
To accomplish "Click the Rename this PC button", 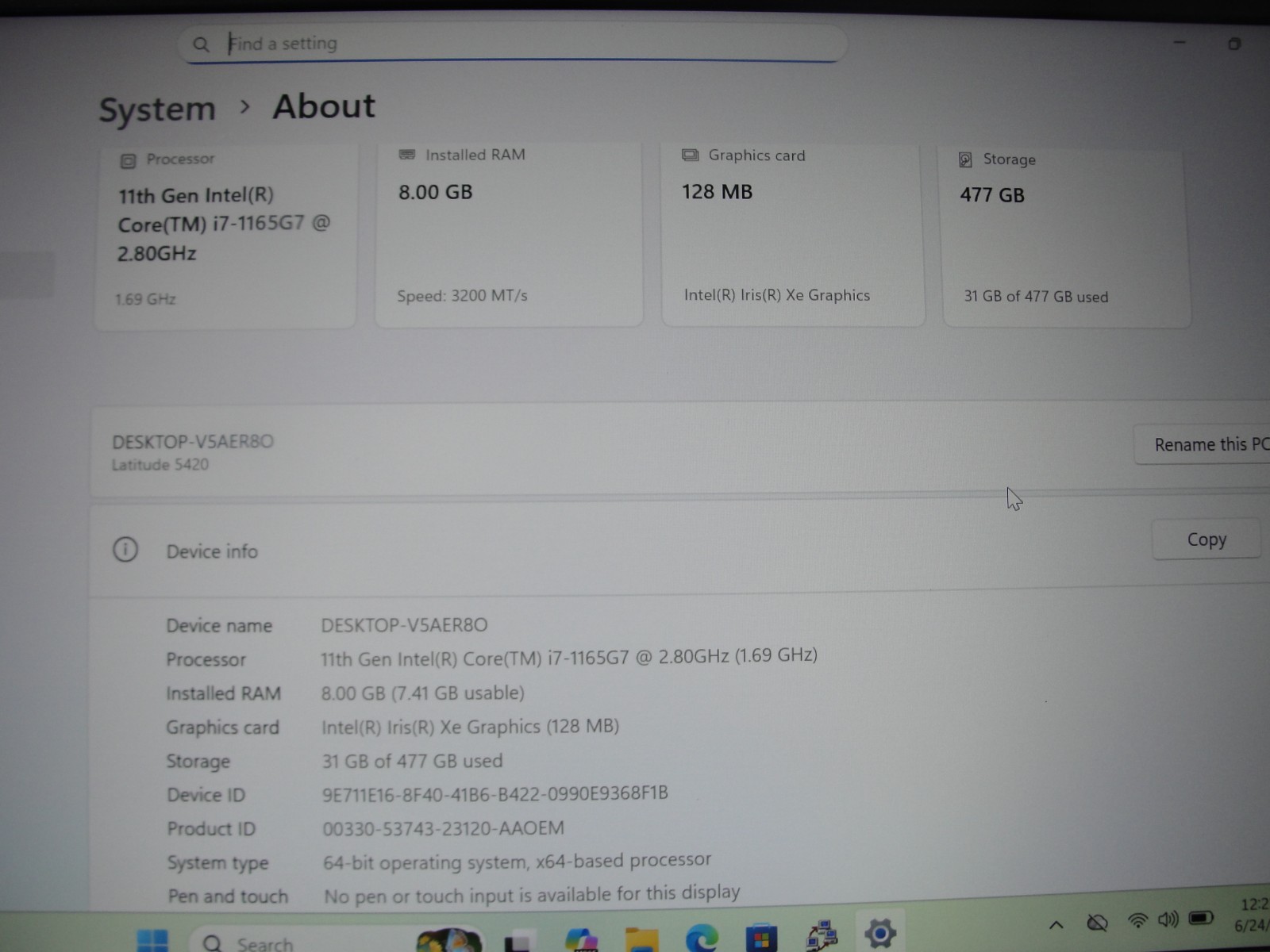I will (1203, 444).
